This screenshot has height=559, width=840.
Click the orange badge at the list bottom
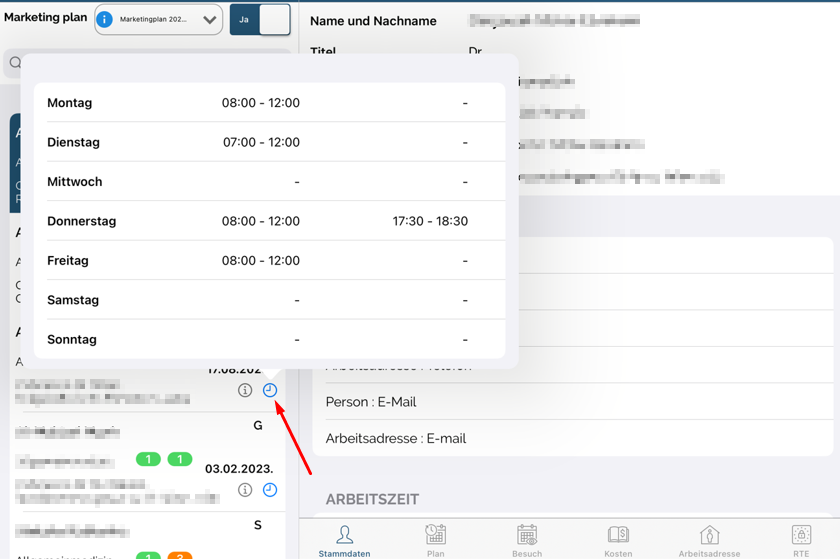pyautogui.click(x=180, y=556)
